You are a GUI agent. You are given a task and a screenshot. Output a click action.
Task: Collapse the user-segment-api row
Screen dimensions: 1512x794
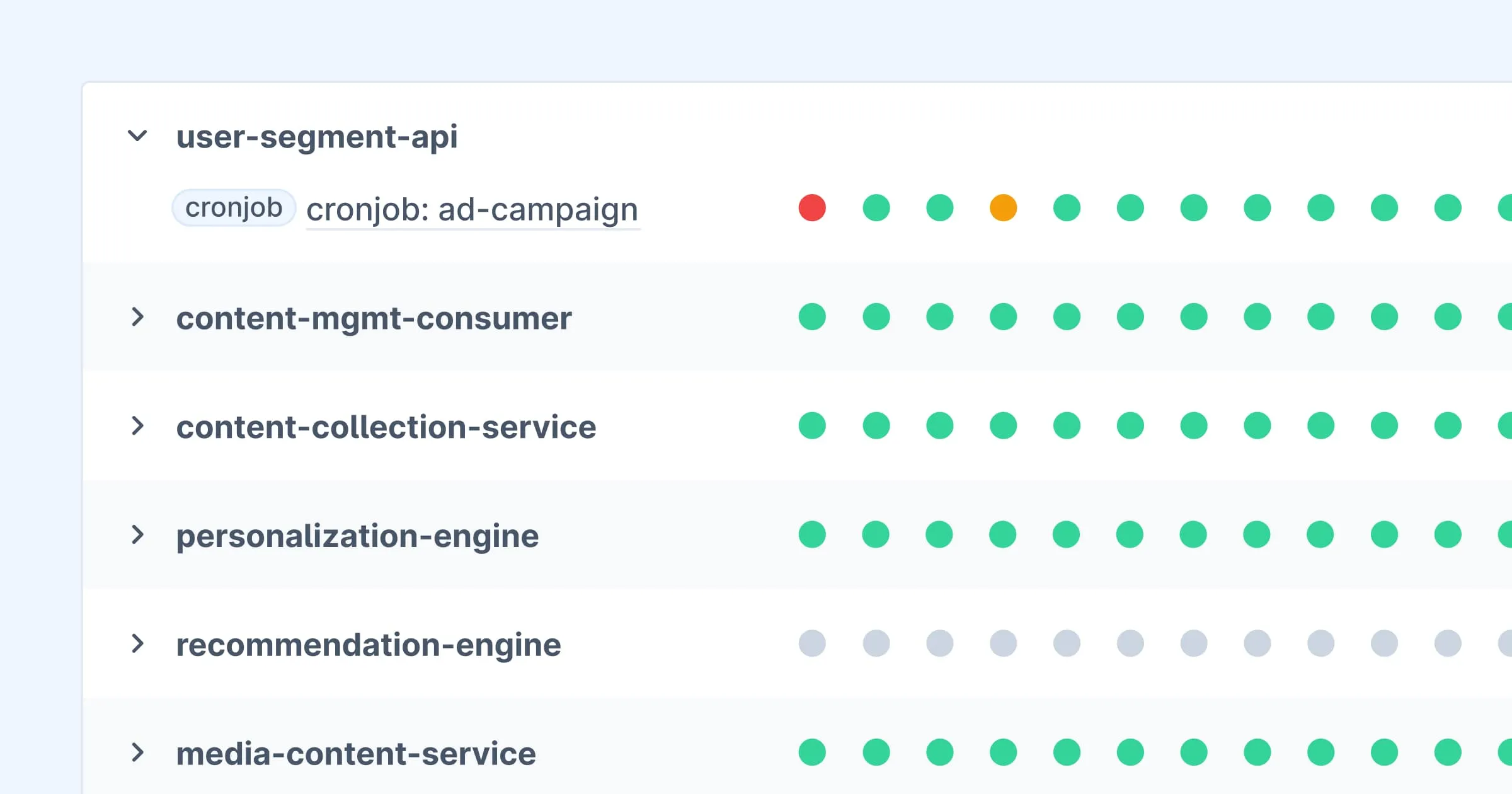click(x=137, y=136)
